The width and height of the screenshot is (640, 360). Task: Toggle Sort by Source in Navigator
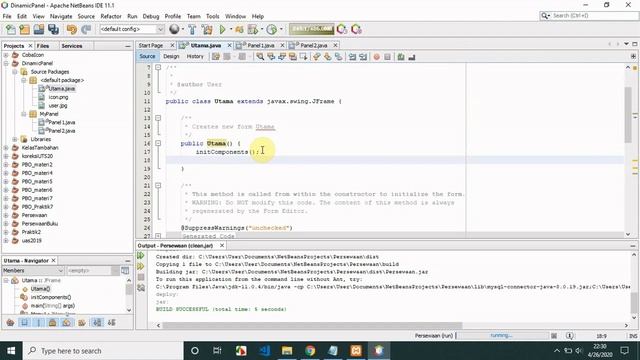pyautogui.click(x=111, y=322)
